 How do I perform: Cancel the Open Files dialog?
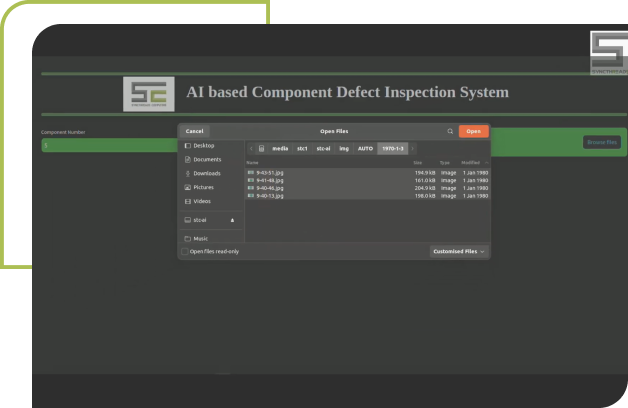coord(194,131)
